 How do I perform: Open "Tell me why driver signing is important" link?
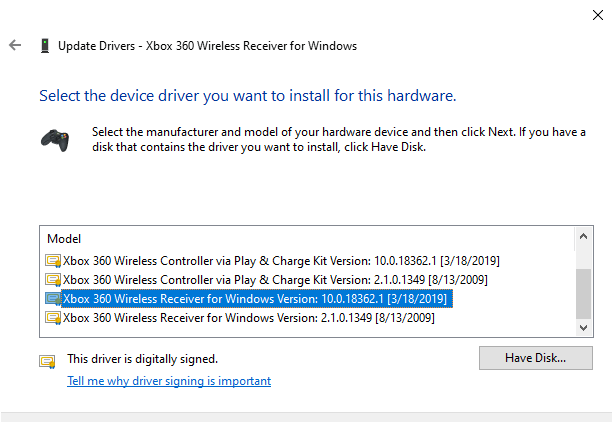(168, 381)
